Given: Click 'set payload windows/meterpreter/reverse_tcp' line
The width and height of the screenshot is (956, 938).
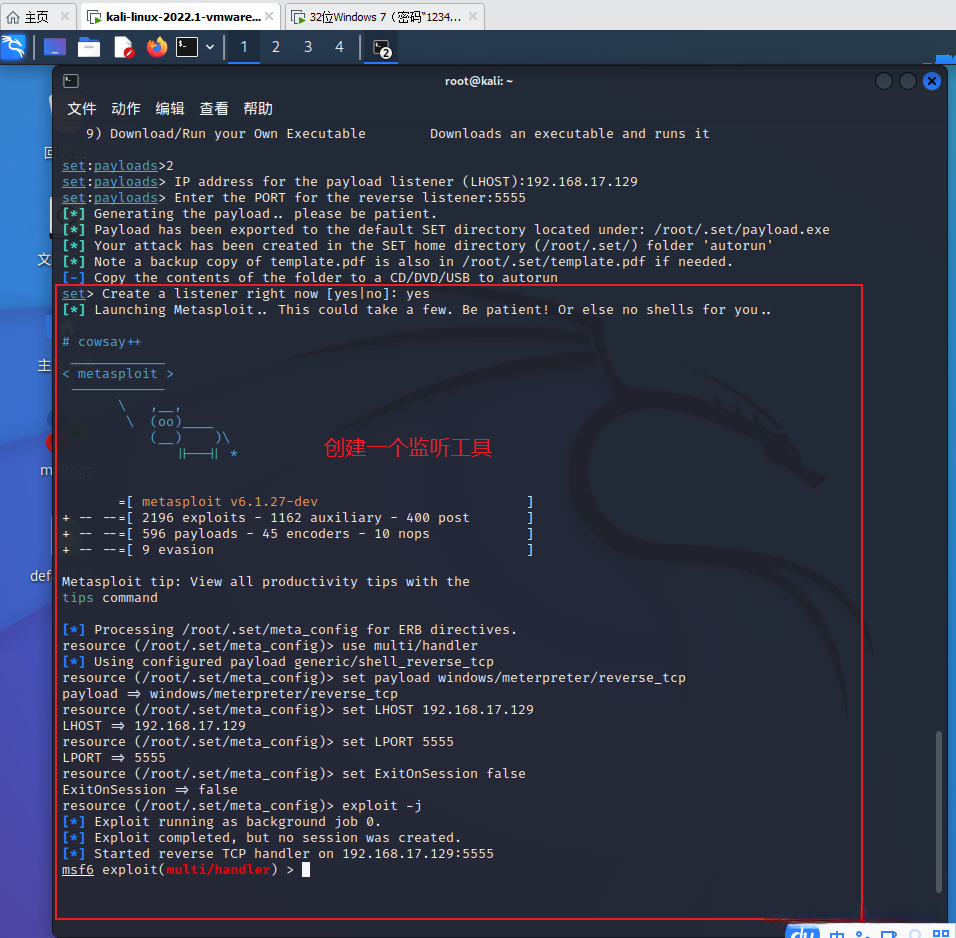Looking at the screenshot, I should 374,678.
